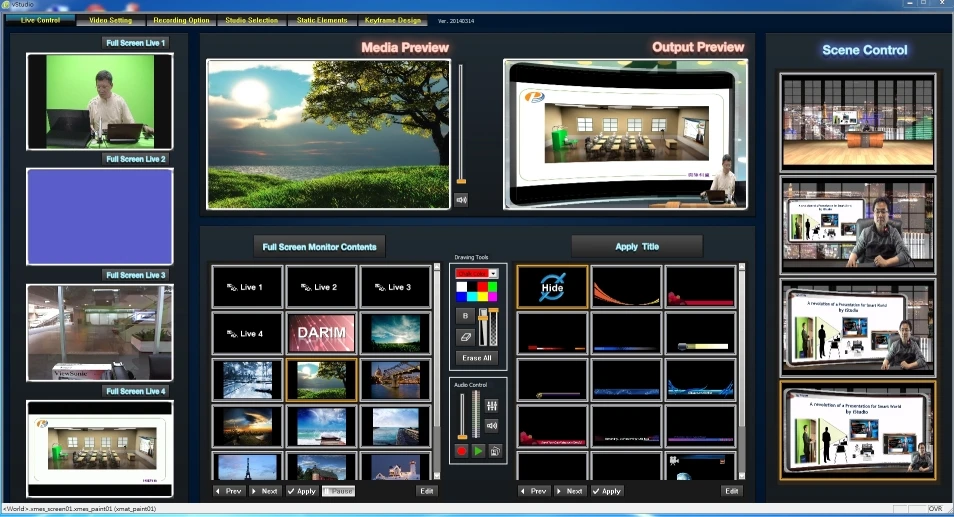The image size is (954, 517).
Task: Pick the green chalk color swatch
Action: click(492, 286)
